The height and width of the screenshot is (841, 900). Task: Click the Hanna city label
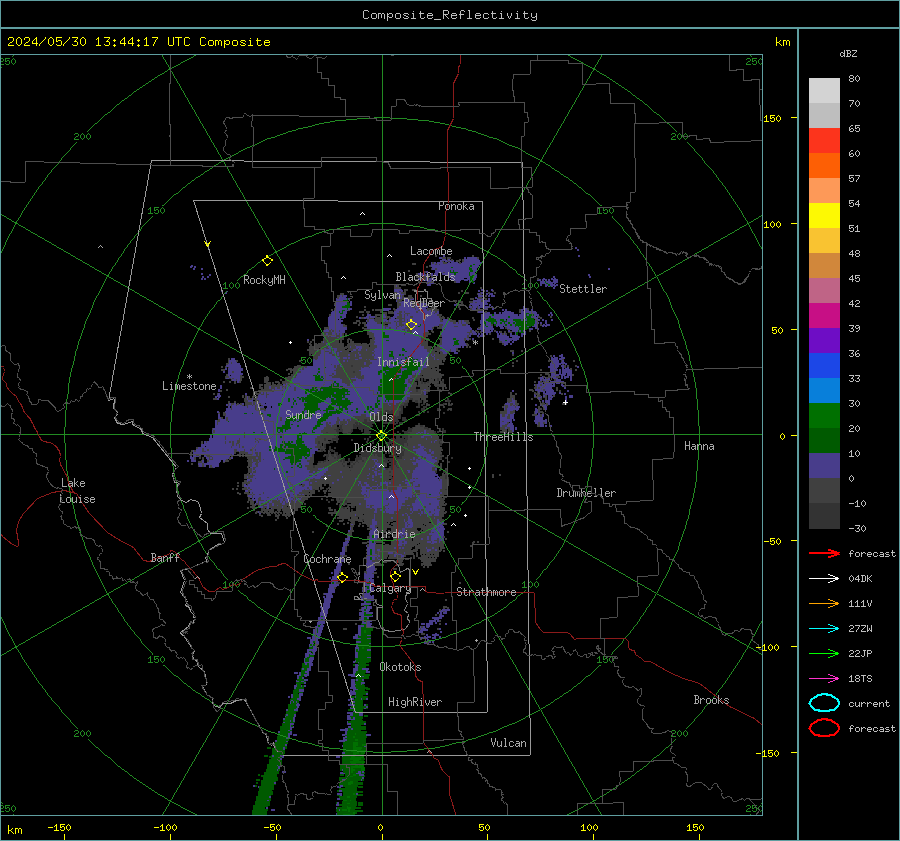pos(699,446)
